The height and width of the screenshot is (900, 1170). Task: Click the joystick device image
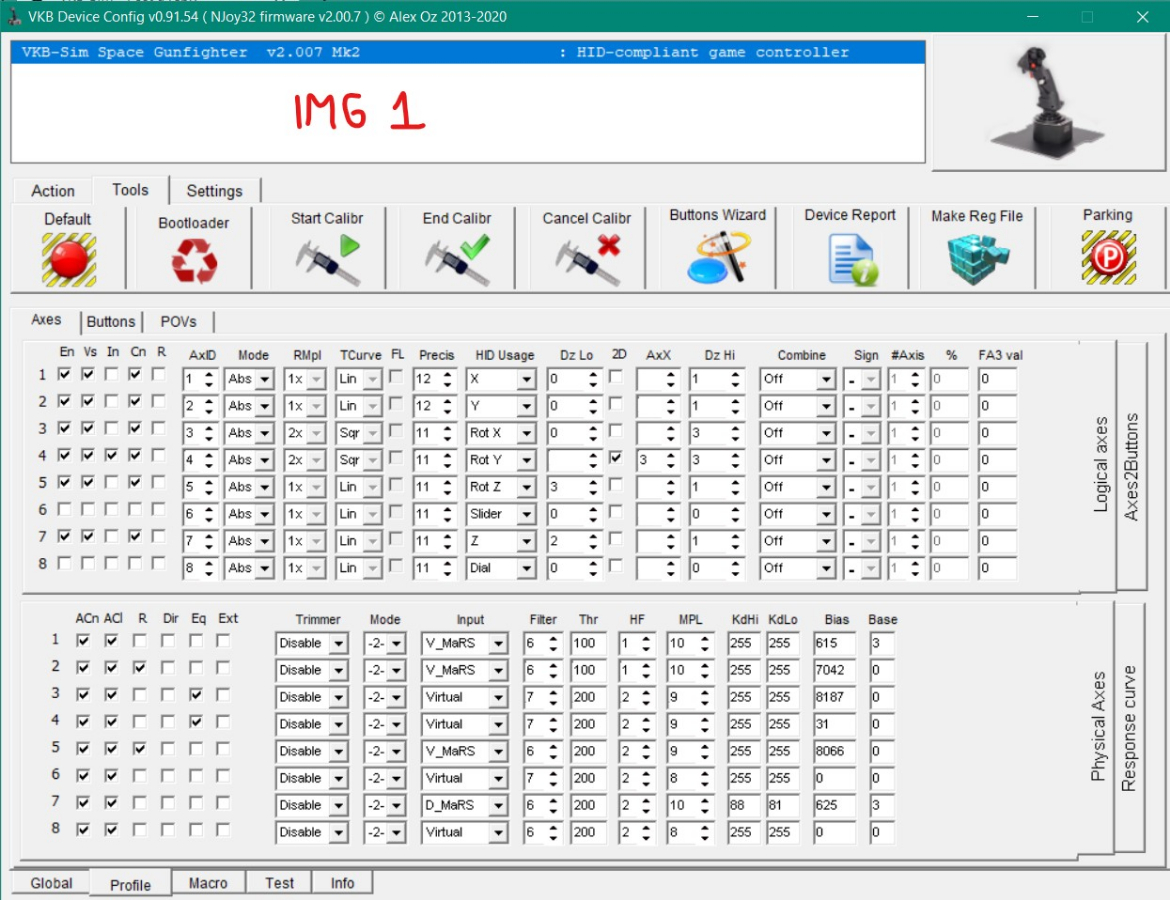[1047, 102]
